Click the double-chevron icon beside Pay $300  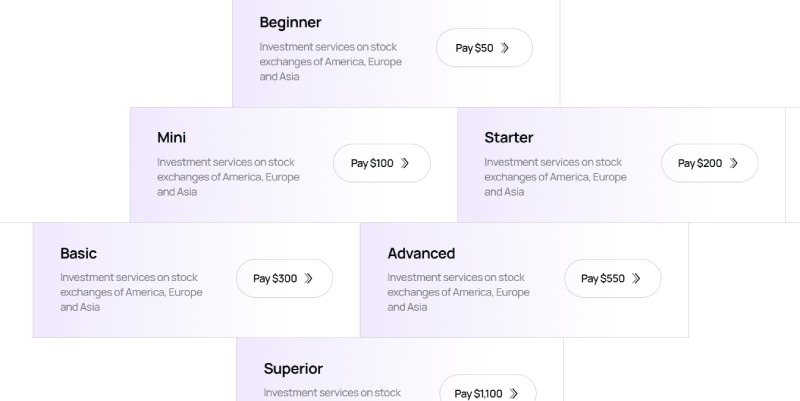[309, 279]
